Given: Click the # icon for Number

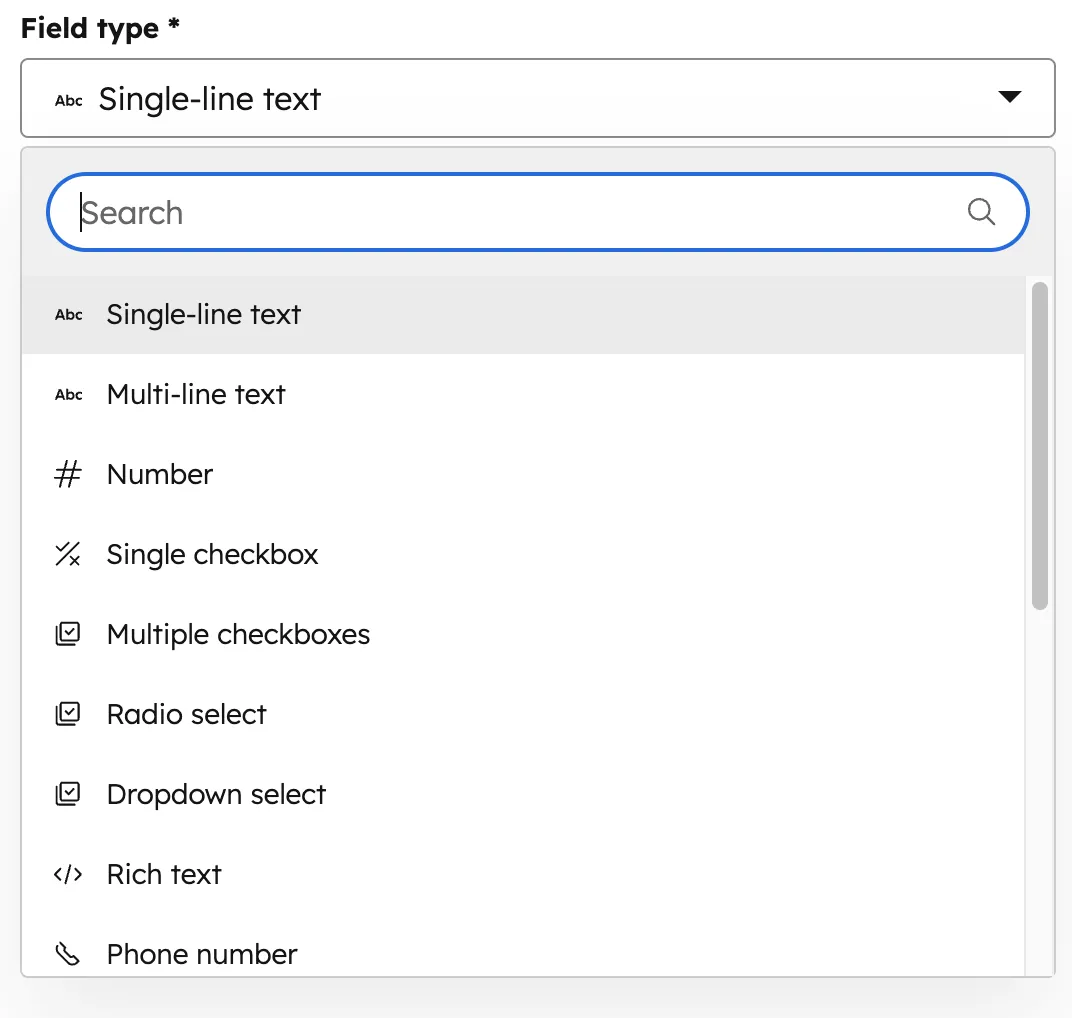Looking at the screenshot, I should pos(67,474).
